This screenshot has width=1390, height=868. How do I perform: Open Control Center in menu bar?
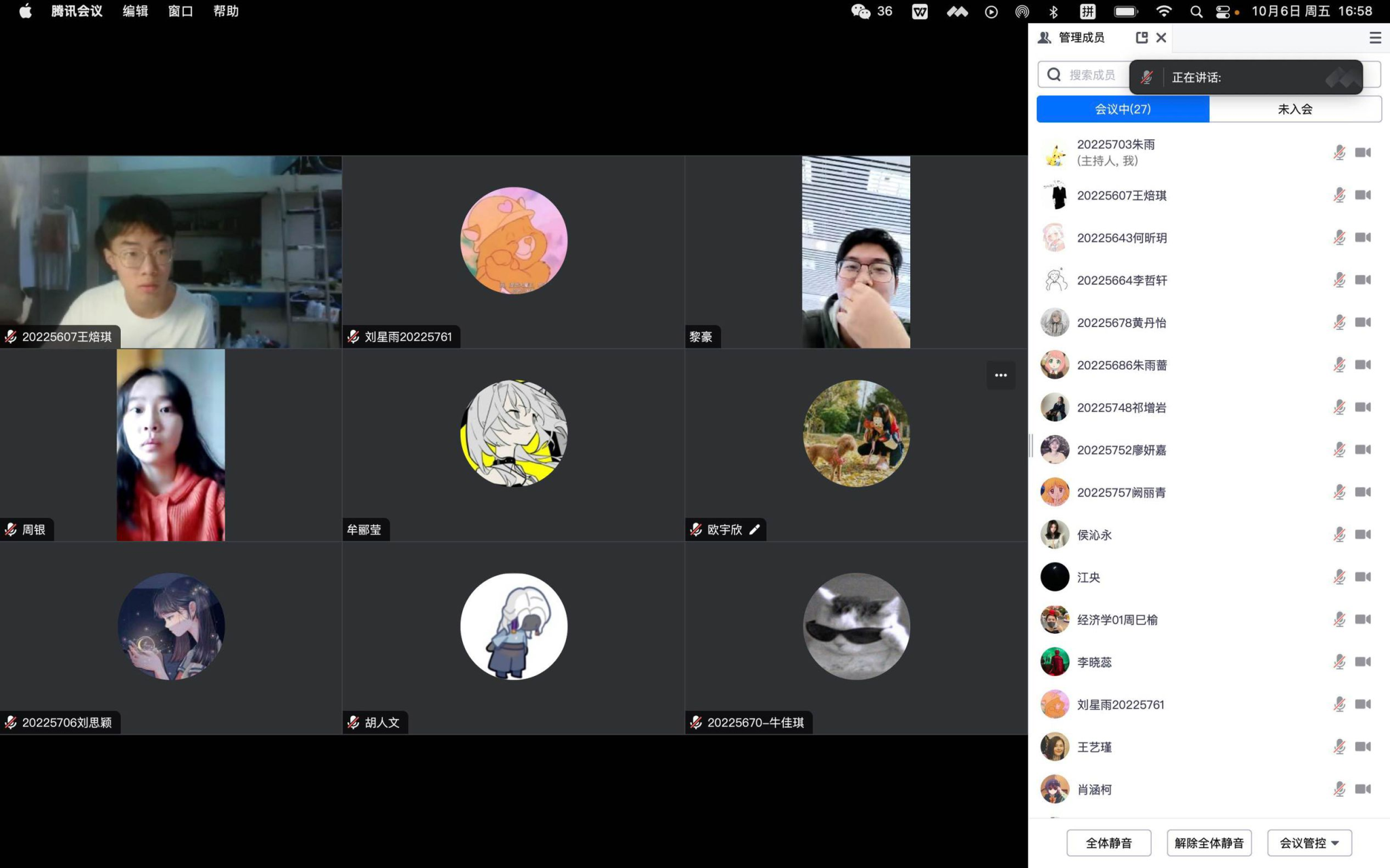tap(1223, 12)
